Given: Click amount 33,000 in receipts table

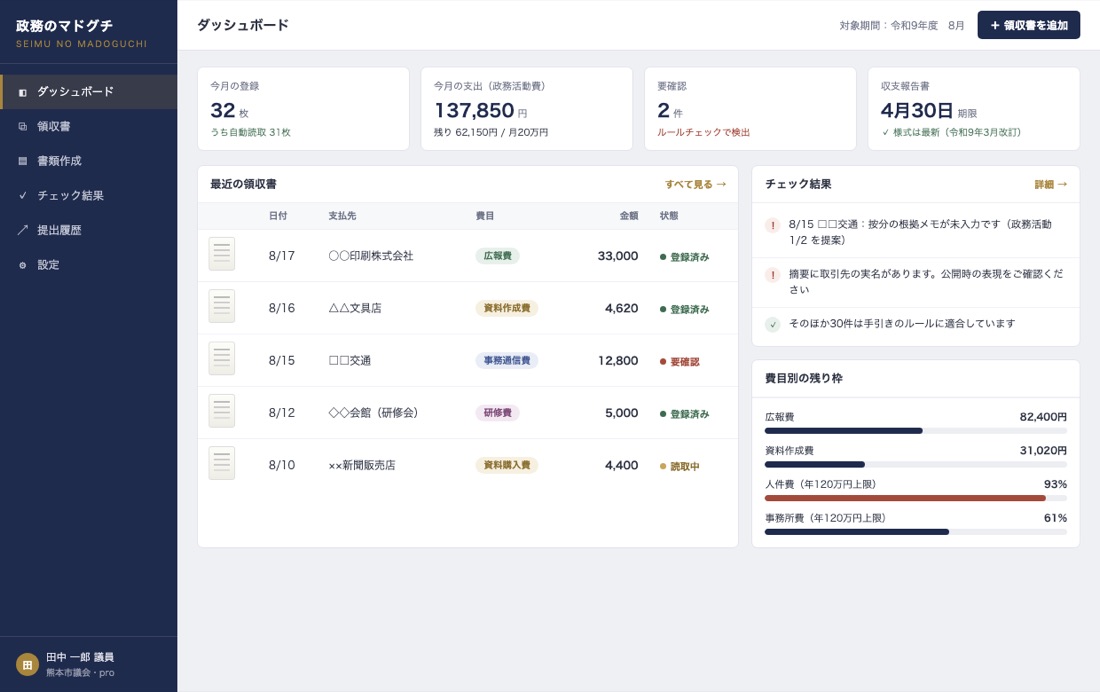Looking at the screenshot, I should pos(618,255).
